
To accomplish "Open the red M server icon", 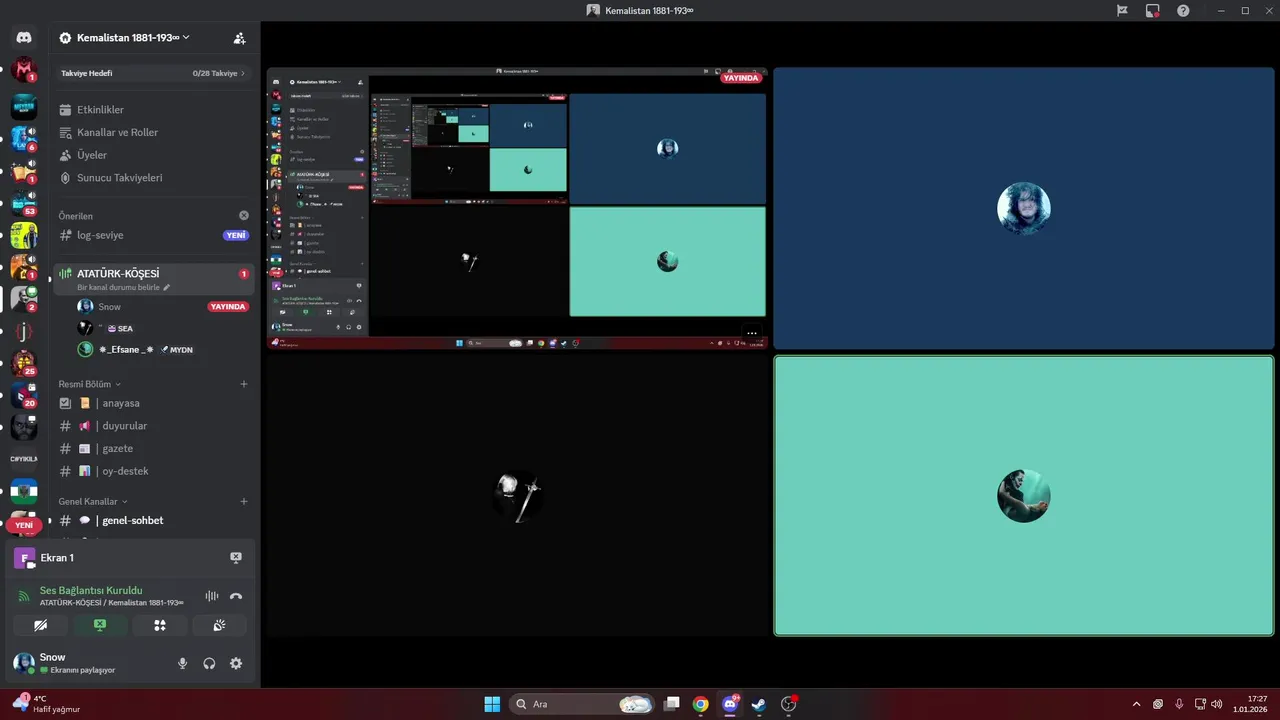I will pos(24,70).
